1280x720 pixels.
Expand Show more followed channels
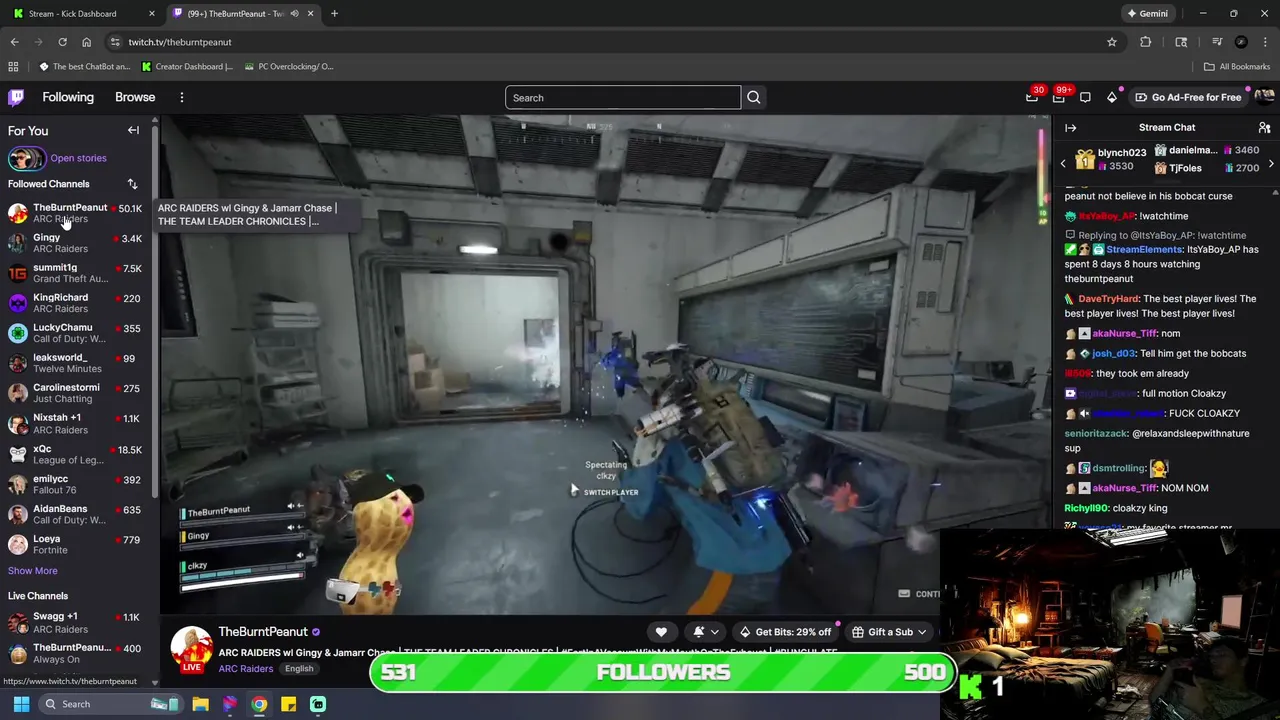tap(33, 571)
